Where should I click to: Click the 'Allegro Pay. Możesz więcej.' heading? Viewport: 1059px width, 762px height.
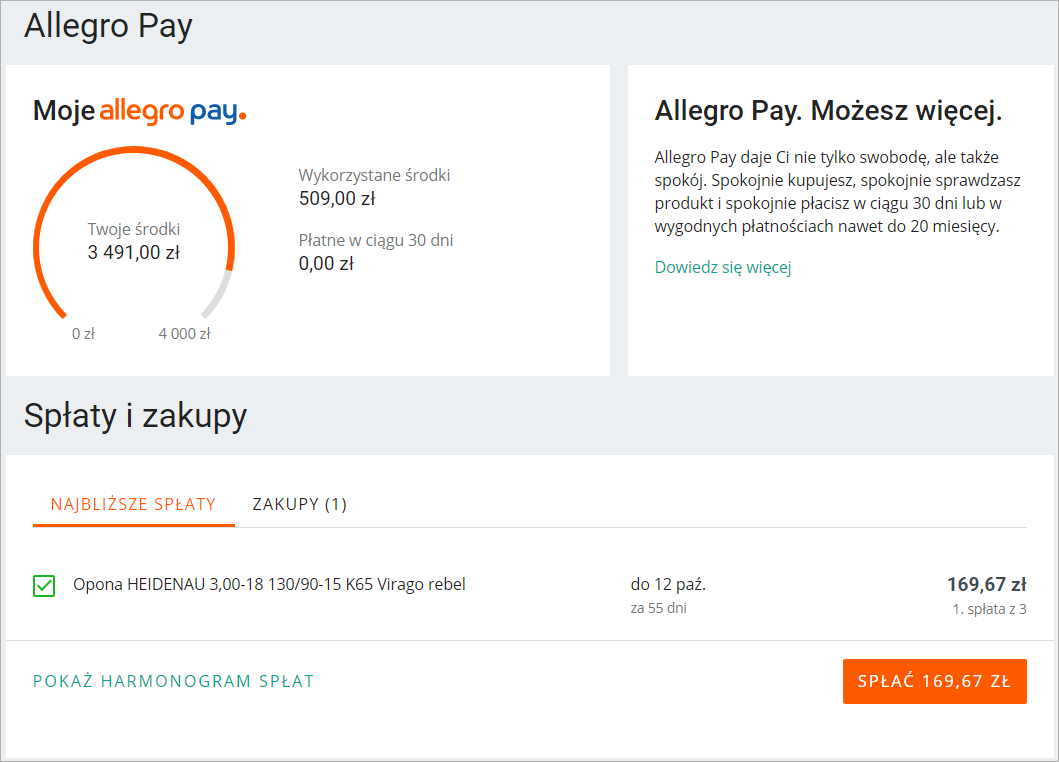(828, 111)
